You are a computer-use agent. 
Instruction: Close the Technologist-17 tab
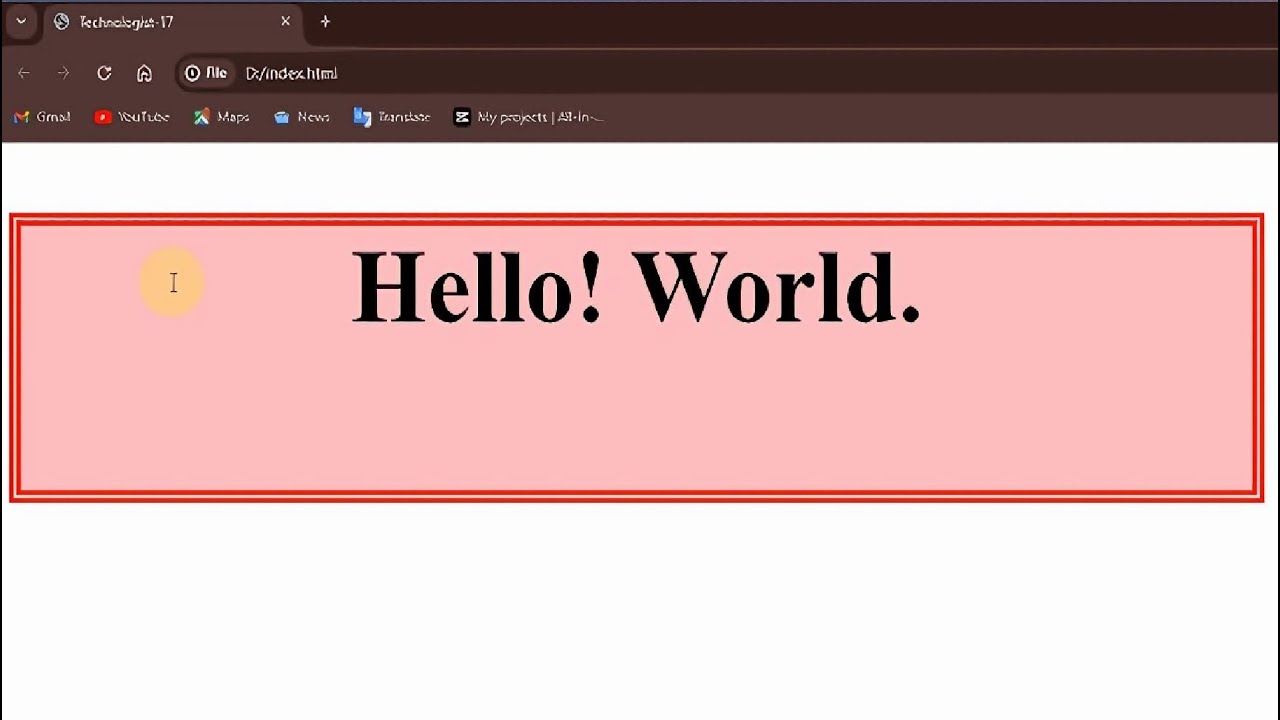point(285,21)
